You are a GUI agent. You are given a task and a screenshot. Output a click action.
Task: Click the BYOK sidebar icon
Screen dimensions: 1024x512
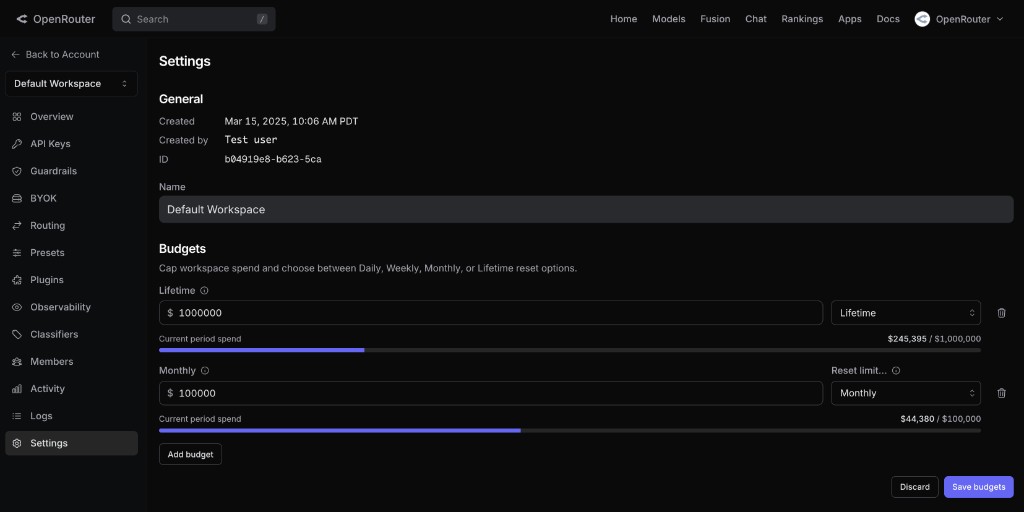point(17,199)
